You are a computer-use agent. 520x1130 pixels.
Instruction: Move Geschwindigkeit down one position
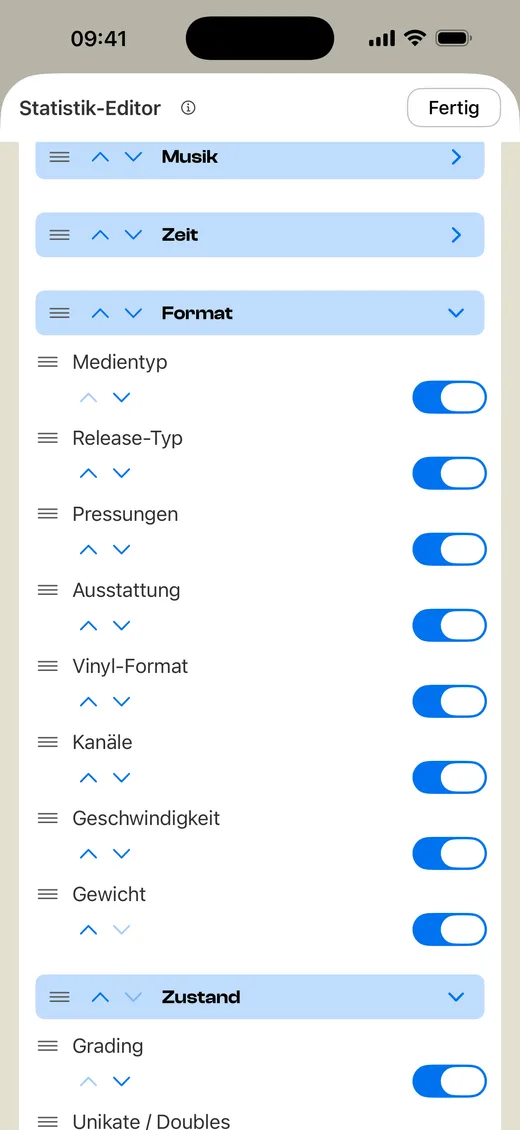coord(122,854)
